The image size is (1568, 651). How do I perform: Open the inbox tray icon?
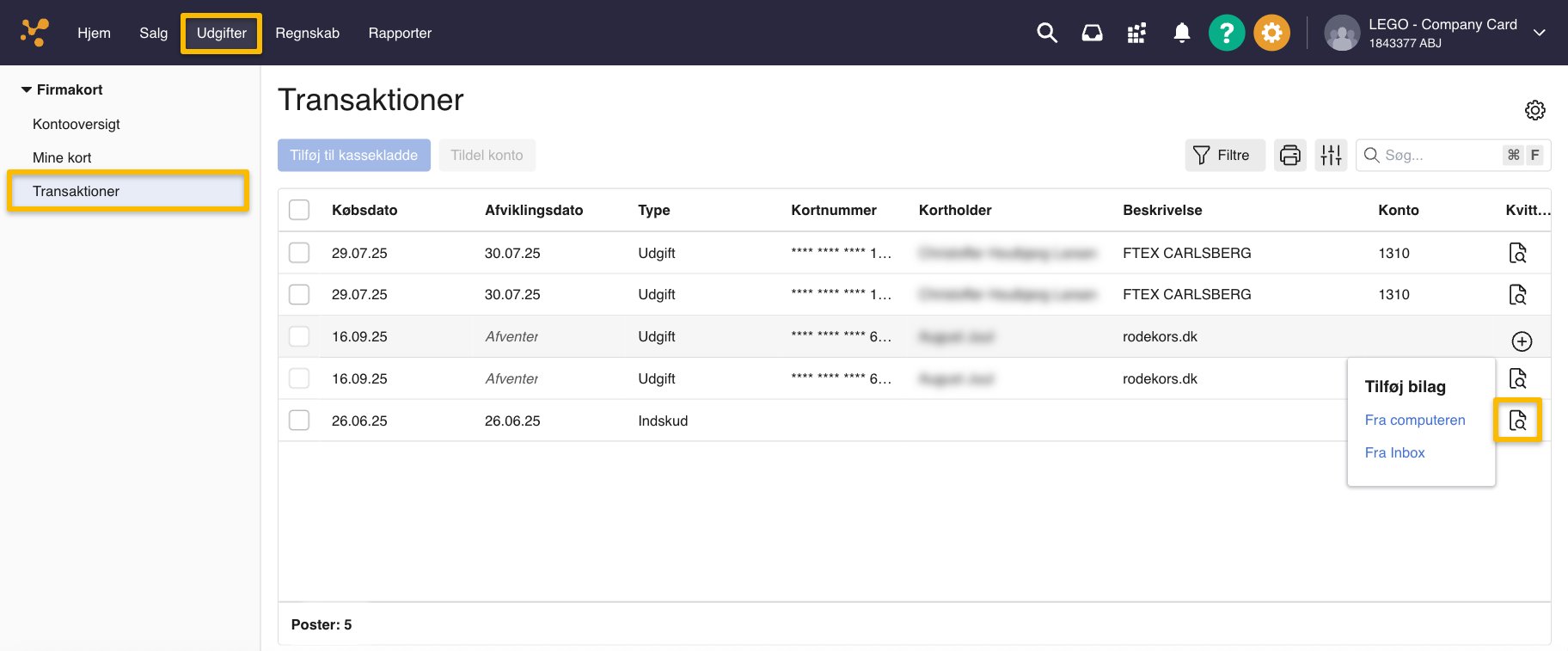1092,33
